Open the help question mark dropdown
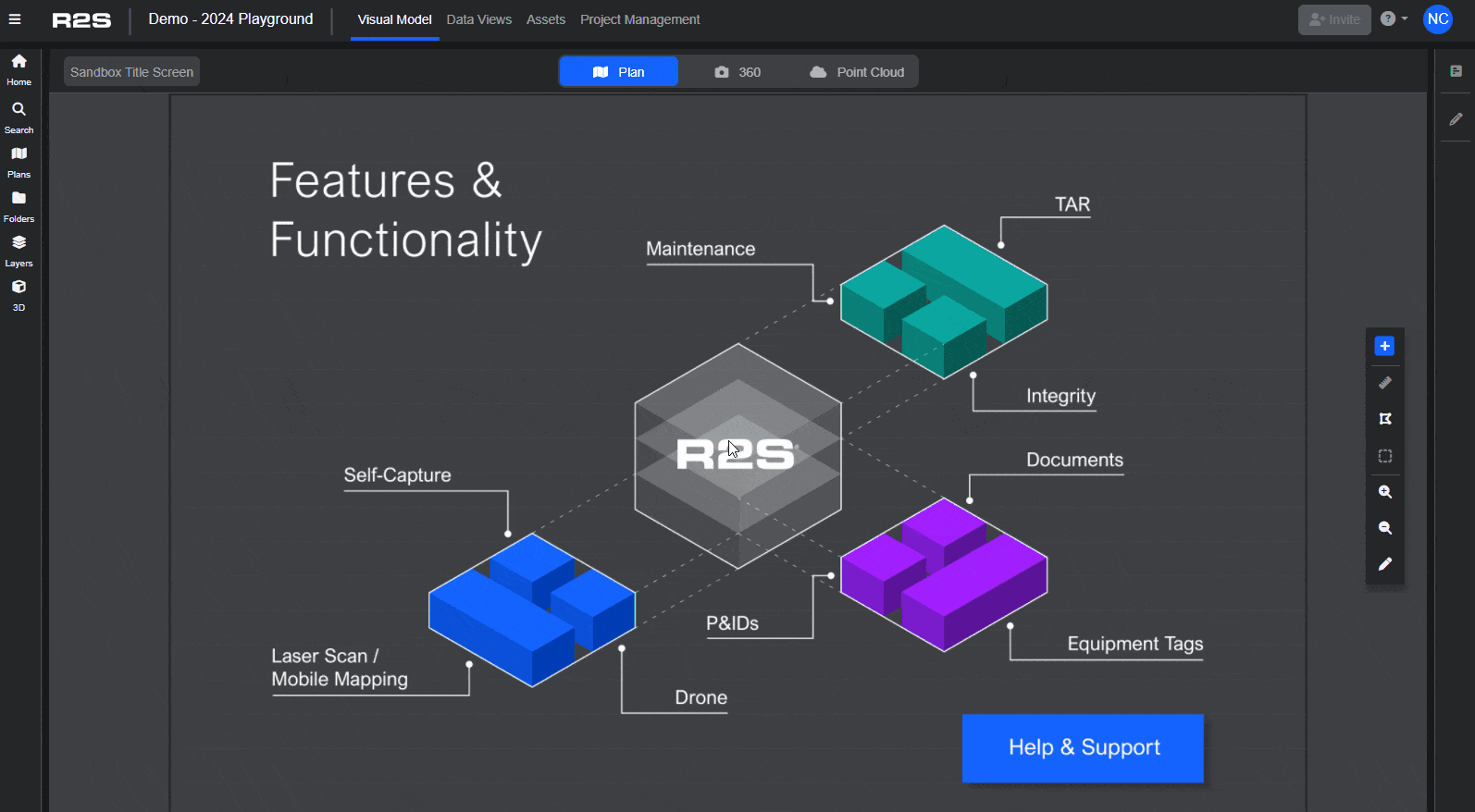 1394,18
